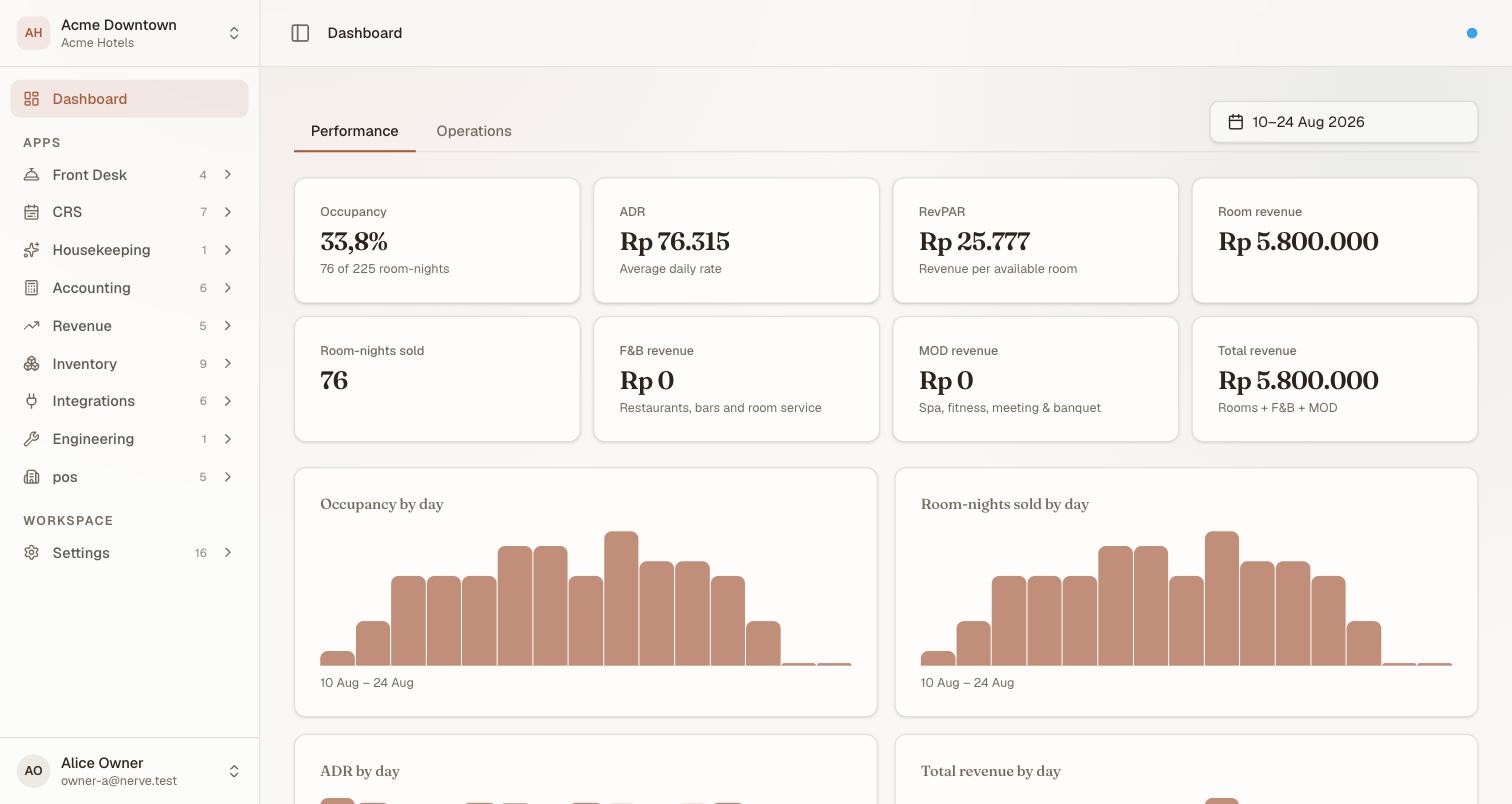Open the Front Desk app
Image resolution: width=1512 pixels, height=804 pixels.
coord(130,175)
